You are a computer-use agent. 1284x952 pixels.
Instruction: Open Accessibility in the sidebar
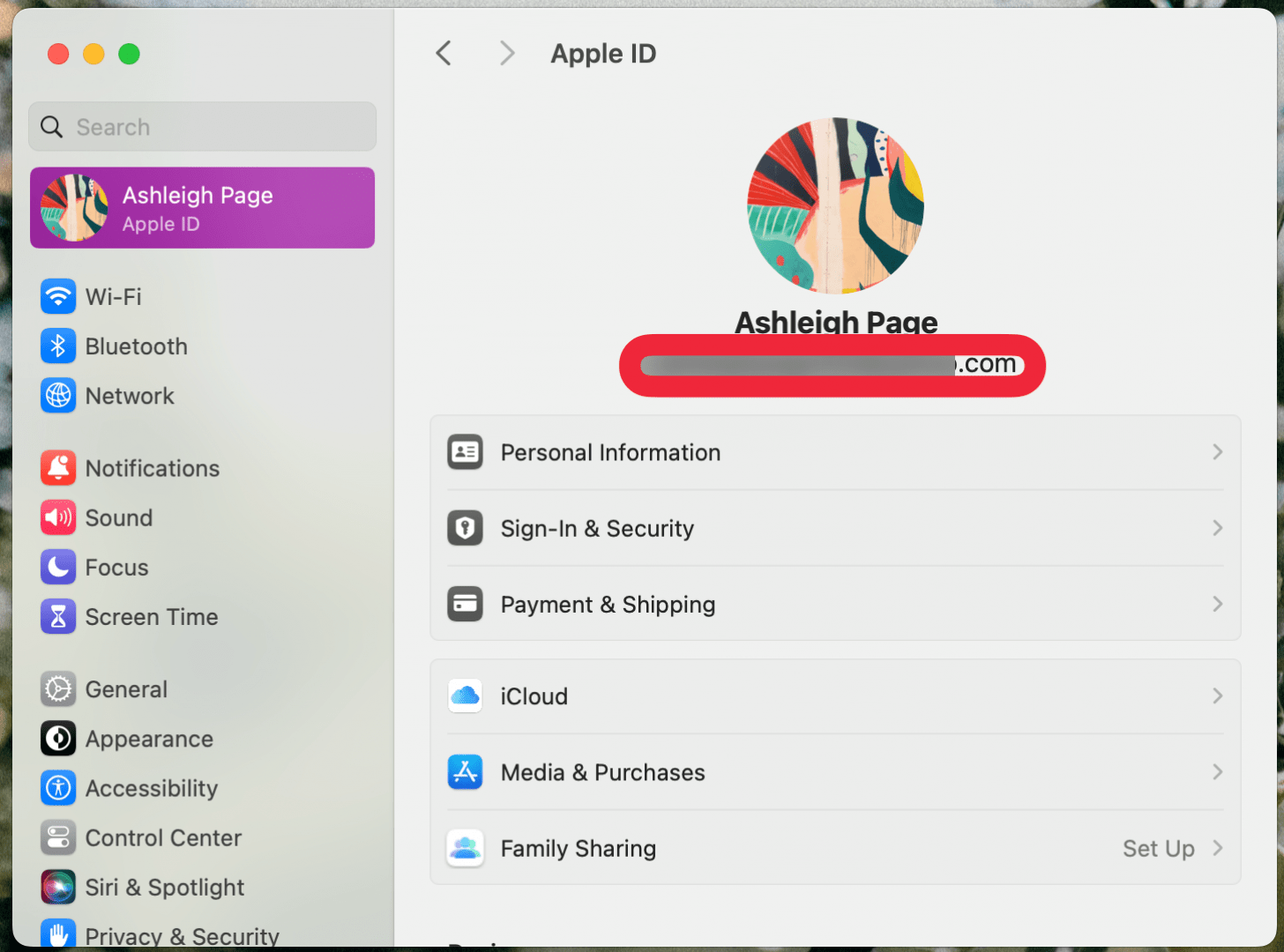click(x=151, y=788)
